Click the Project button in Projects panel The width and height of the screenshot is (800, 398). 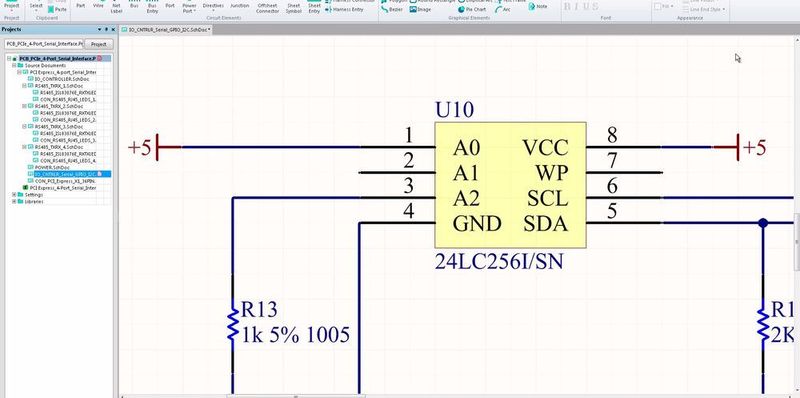point(98,44)
